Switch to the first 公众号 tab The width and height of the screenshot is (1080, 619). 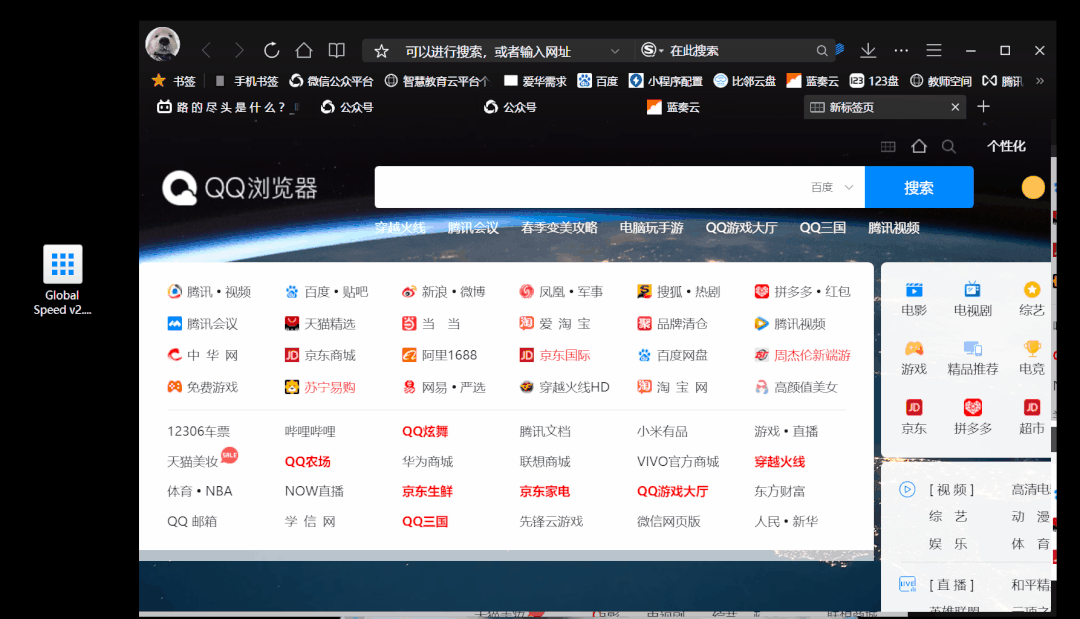pyautogui.click(x=348, y=107)
